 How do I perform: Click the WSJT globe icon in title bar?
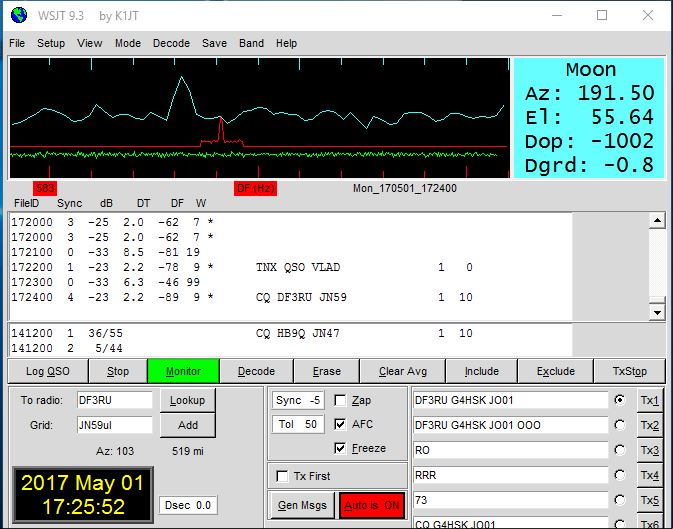click(19, 16)
